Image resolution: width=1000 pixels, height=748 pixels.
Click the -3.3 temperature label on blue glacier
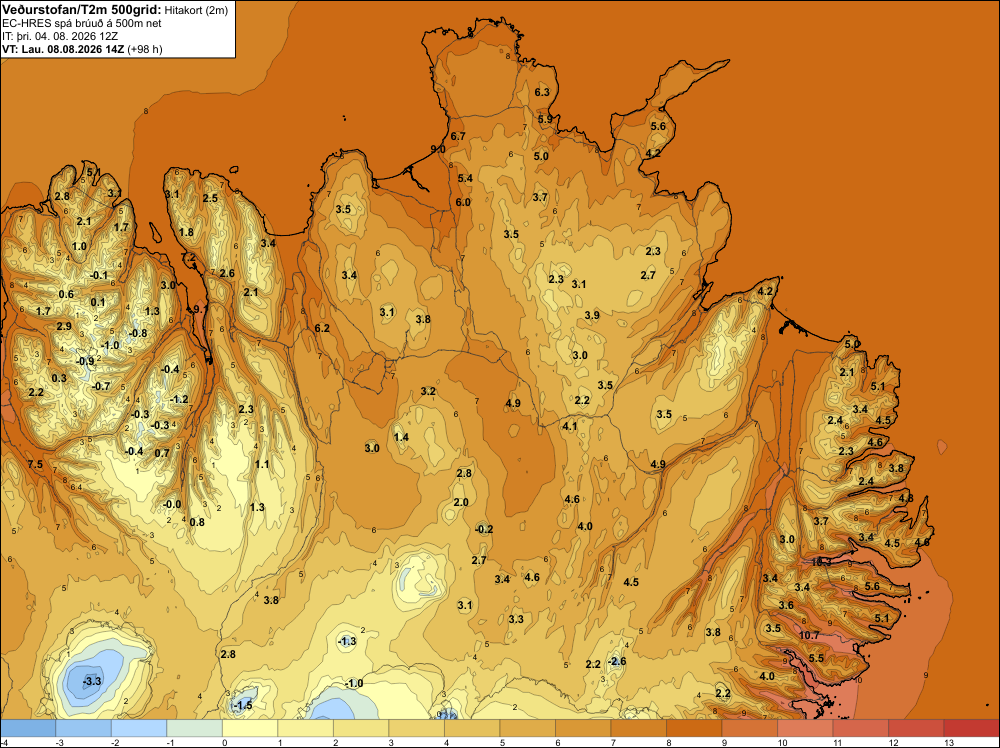92,681
